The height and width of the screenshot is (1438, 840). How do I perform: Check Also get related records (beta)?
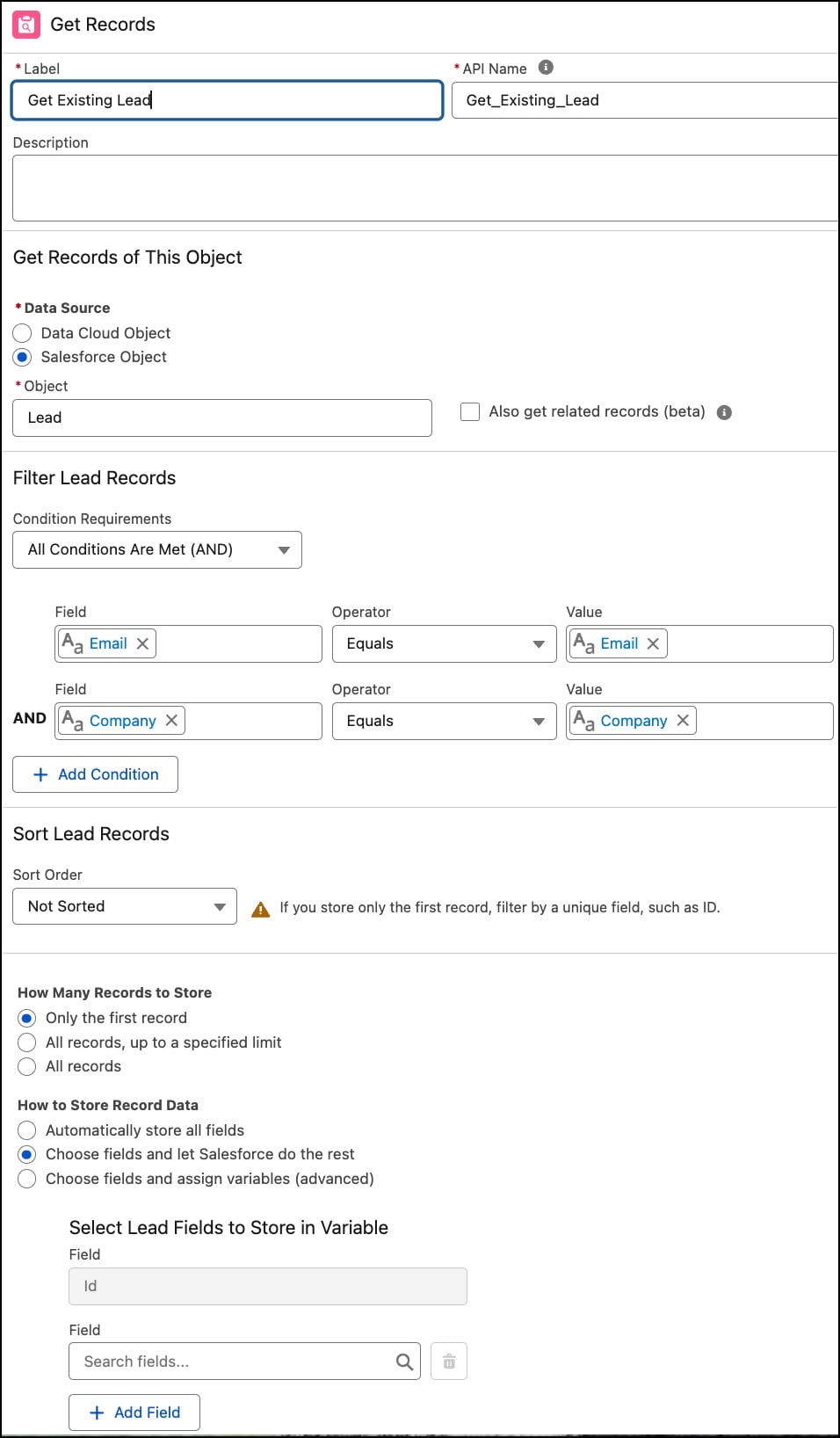(x=470, y=411)
